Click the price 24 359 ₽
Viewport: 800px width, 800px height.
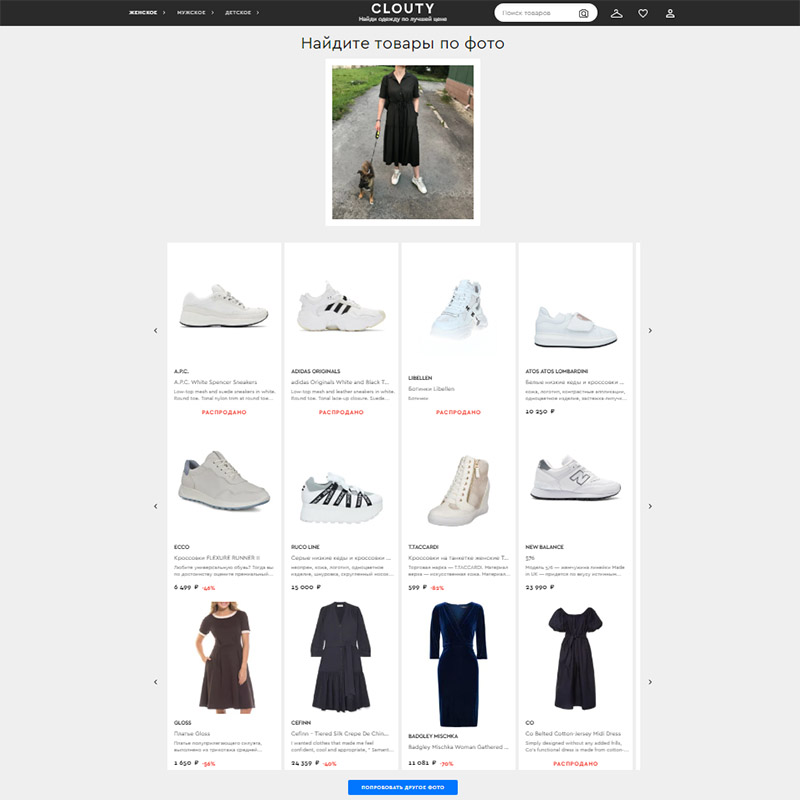[x=305, y=763]
